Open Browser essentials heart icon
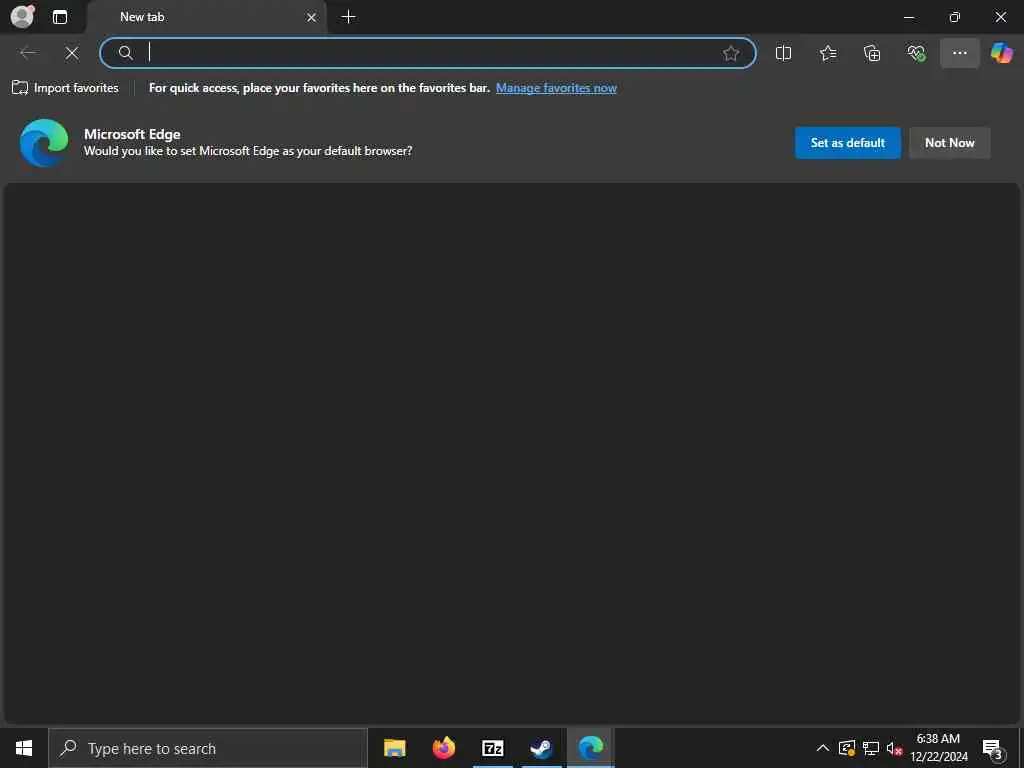 [916, 53]
